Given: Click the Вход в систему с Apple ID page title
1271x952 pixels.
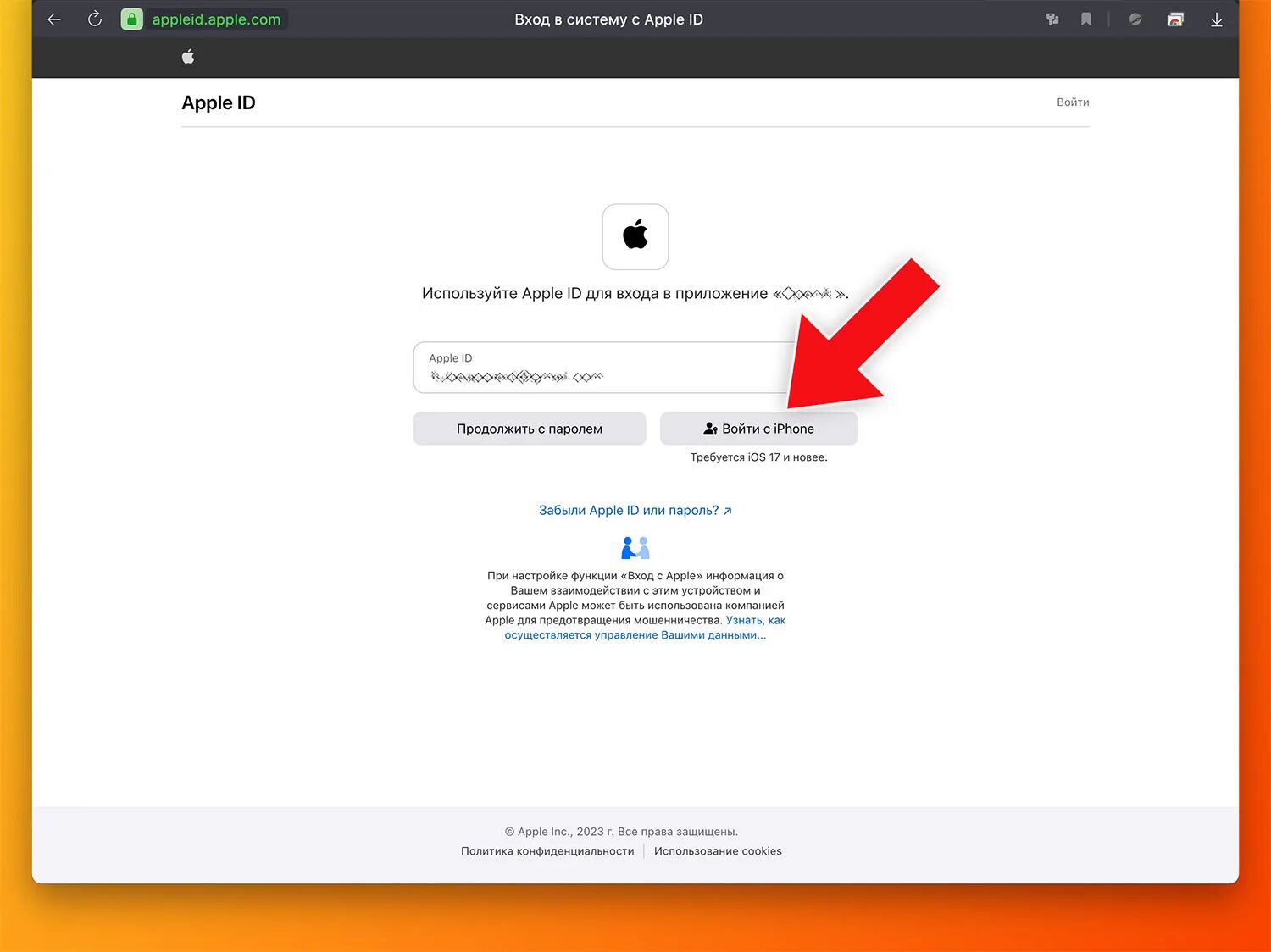Looking at the screenshot, I should (x=608, y=19).
